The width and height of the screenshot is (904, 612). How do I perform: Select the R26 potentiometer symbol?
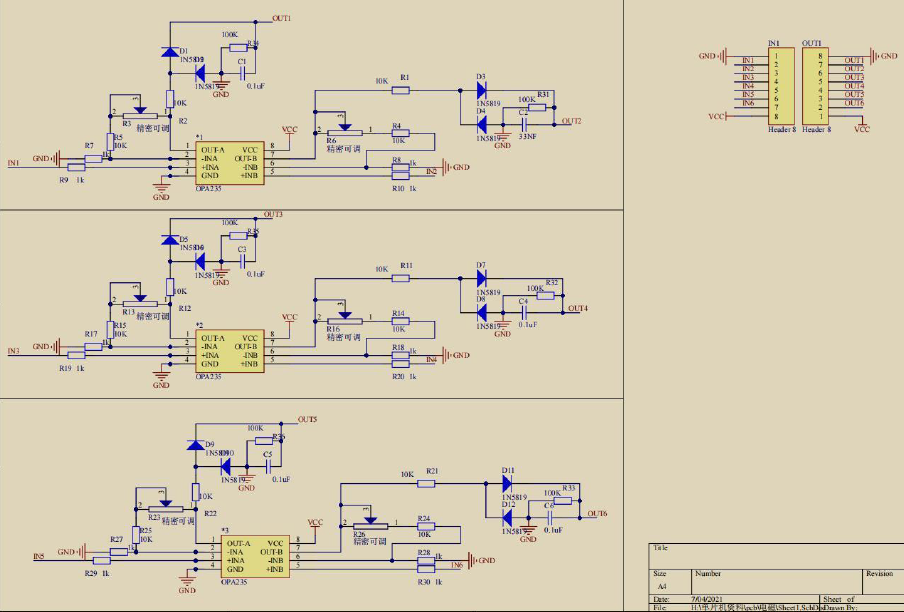click(x=370, y=523)
